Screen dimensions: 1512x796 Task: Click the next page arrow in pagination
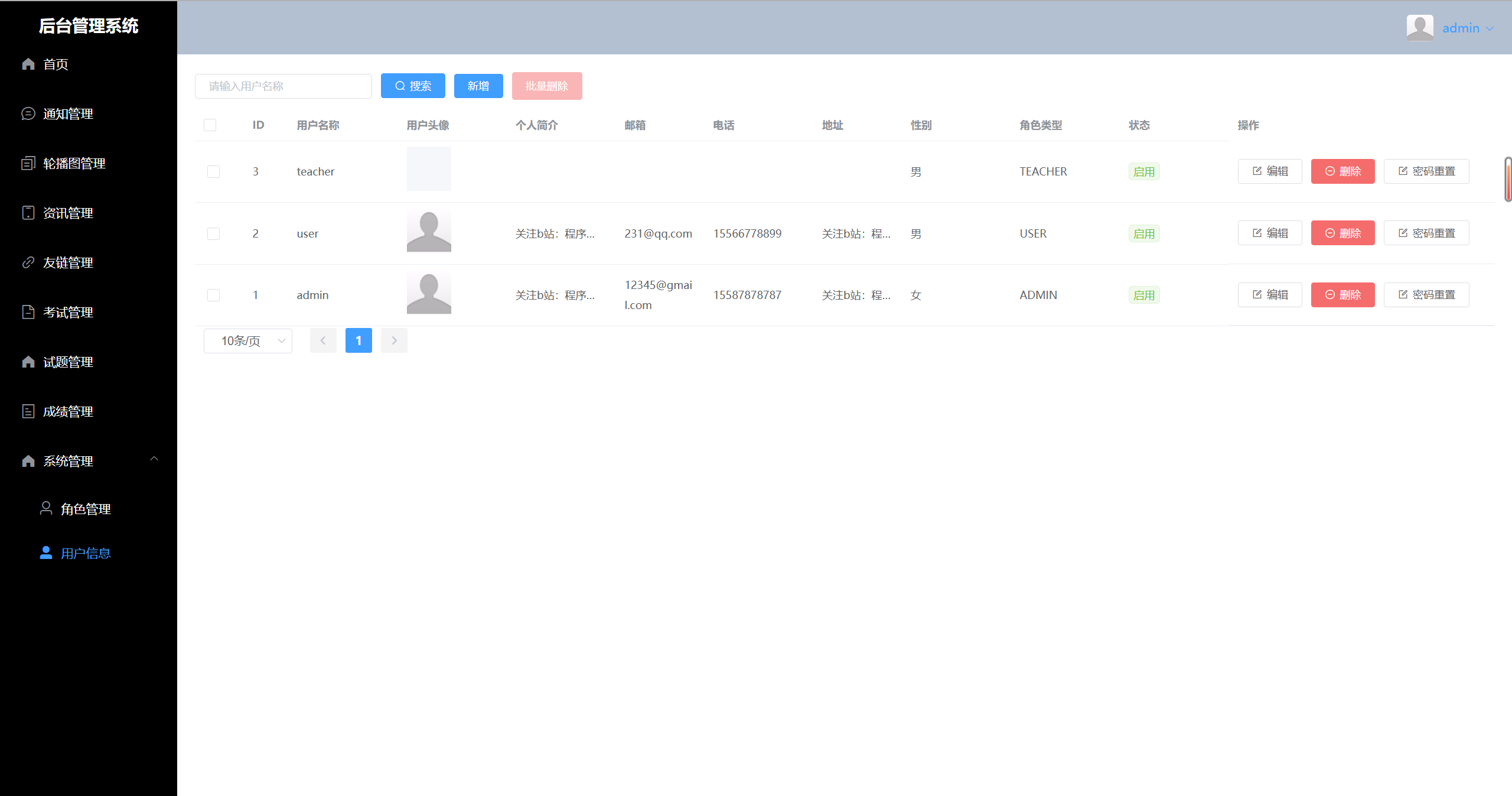click(394, 340)
